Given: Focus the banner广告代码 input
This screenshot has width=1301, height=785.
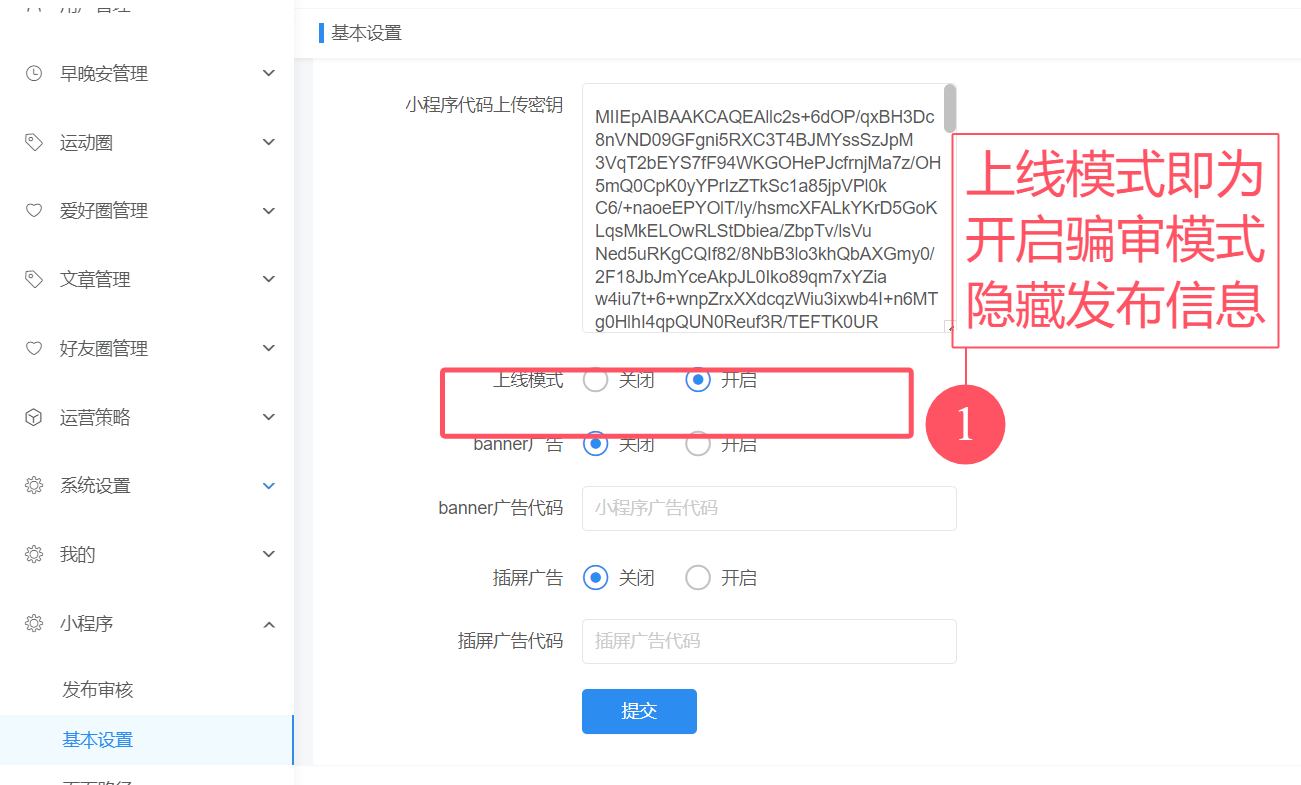Looking at the screenshot, I should [x=769, y=508].
